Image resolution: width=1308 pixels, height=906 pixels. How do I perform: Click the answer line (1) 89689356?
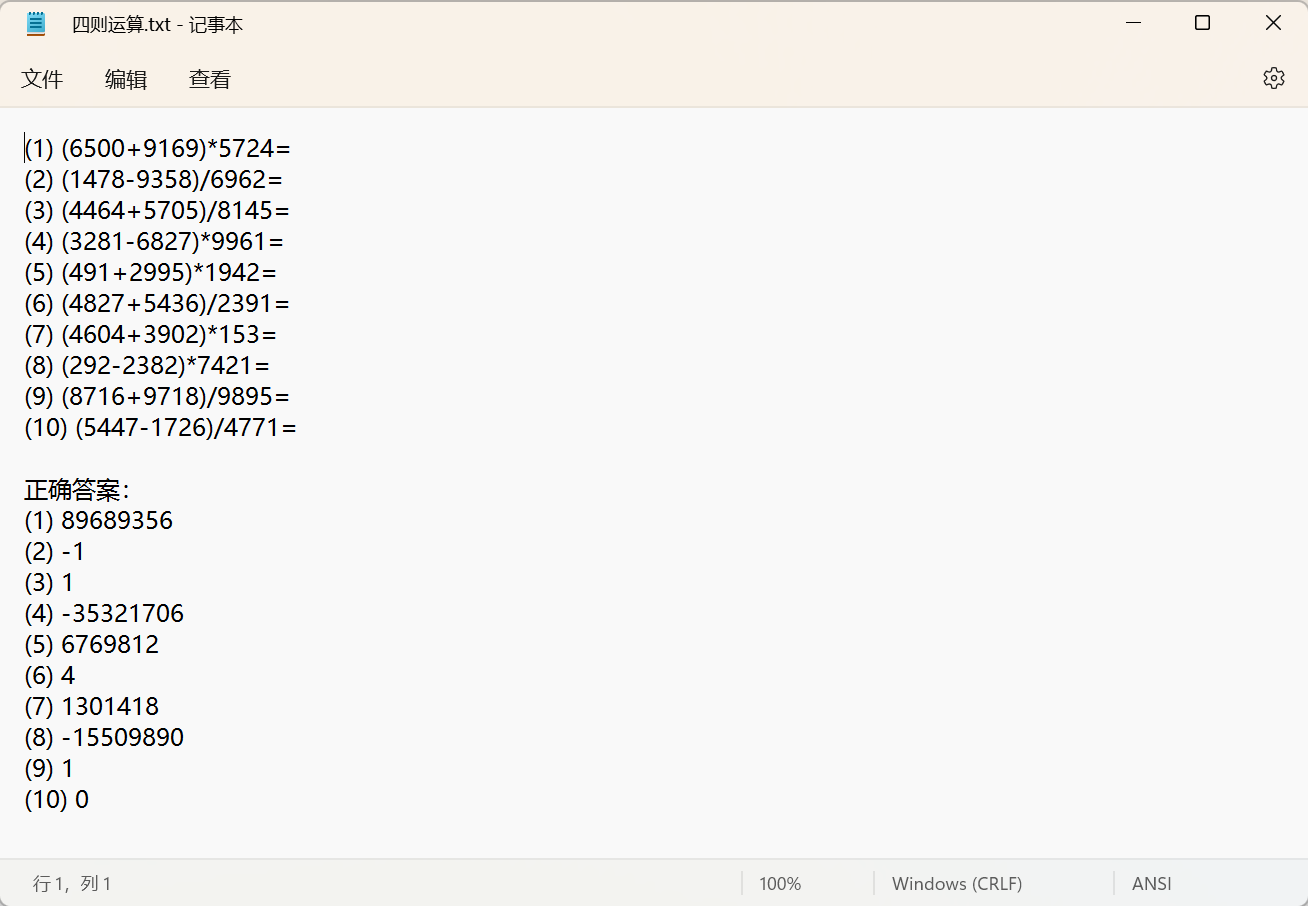[99, 521]
